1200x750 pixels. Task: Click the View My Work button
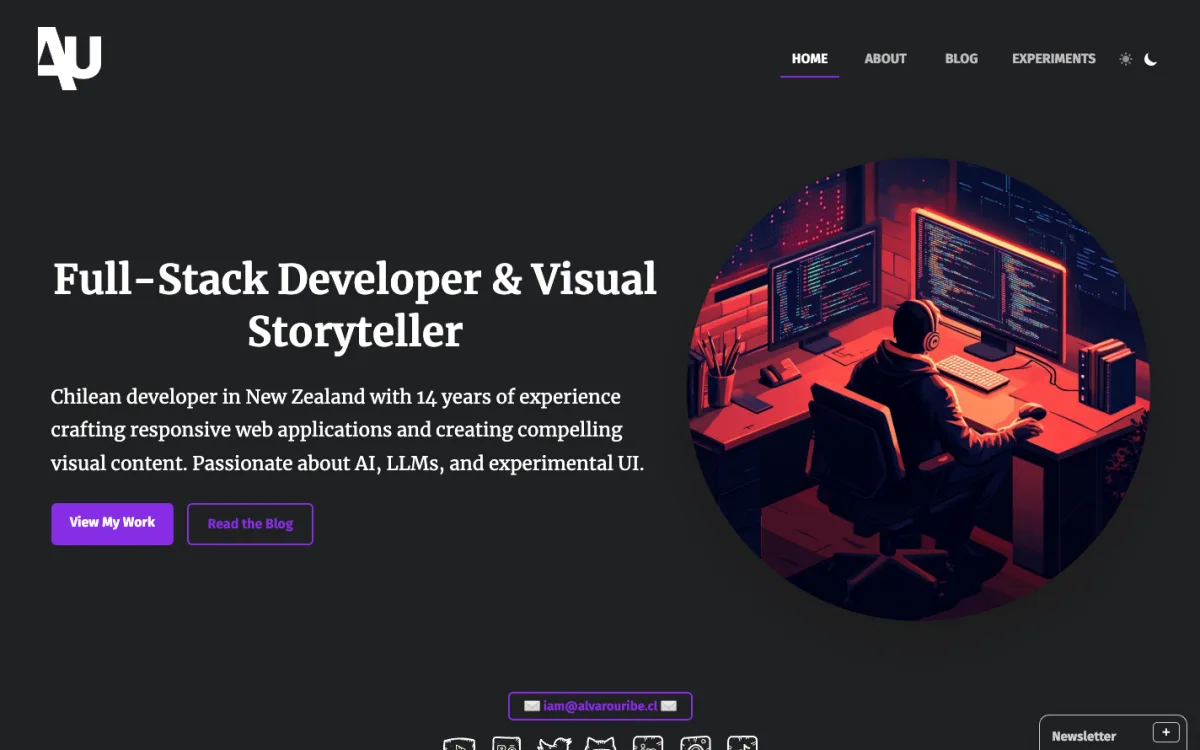112,523
